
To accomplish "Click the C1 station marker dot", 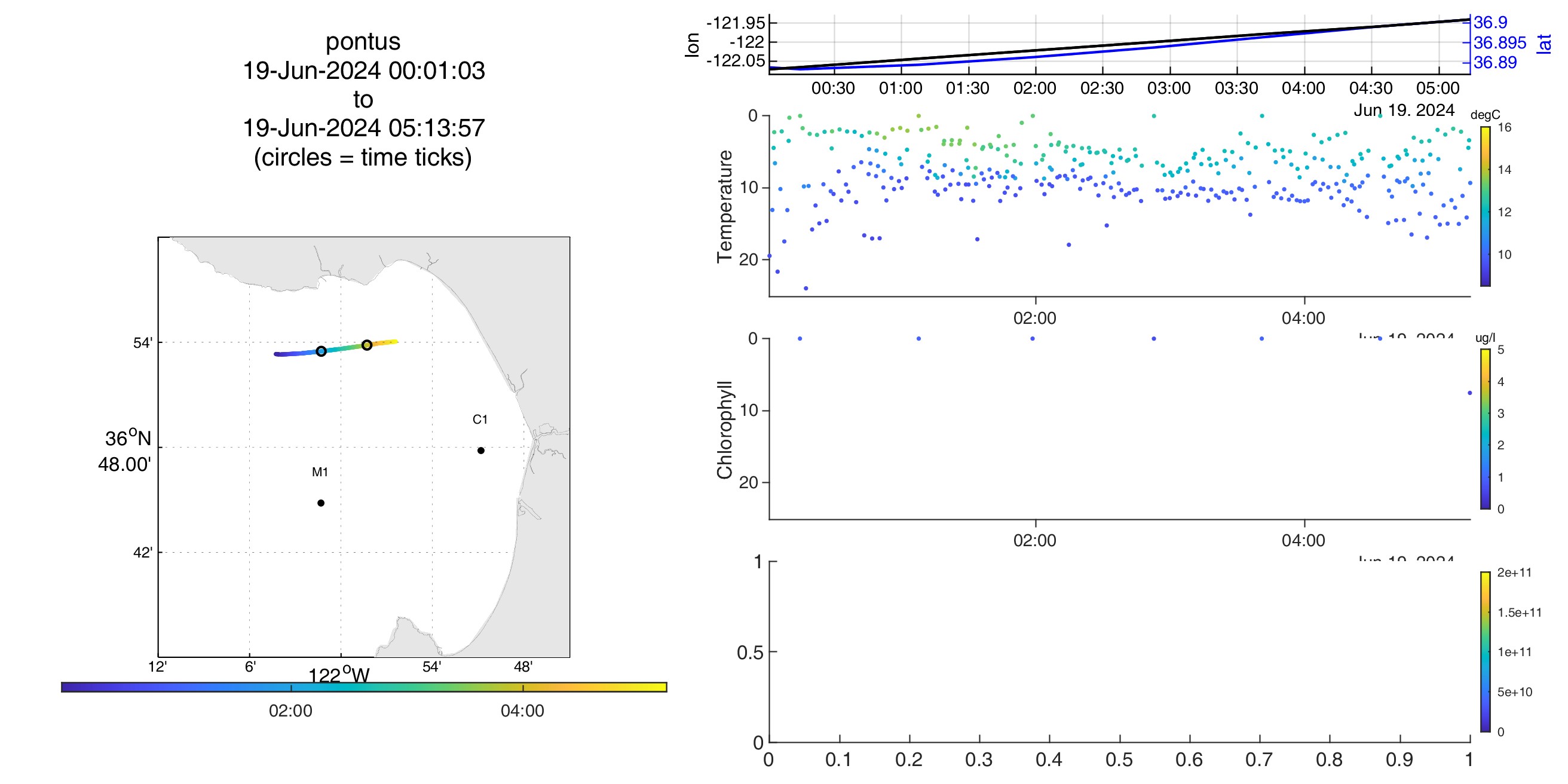I will coord(481,451).
